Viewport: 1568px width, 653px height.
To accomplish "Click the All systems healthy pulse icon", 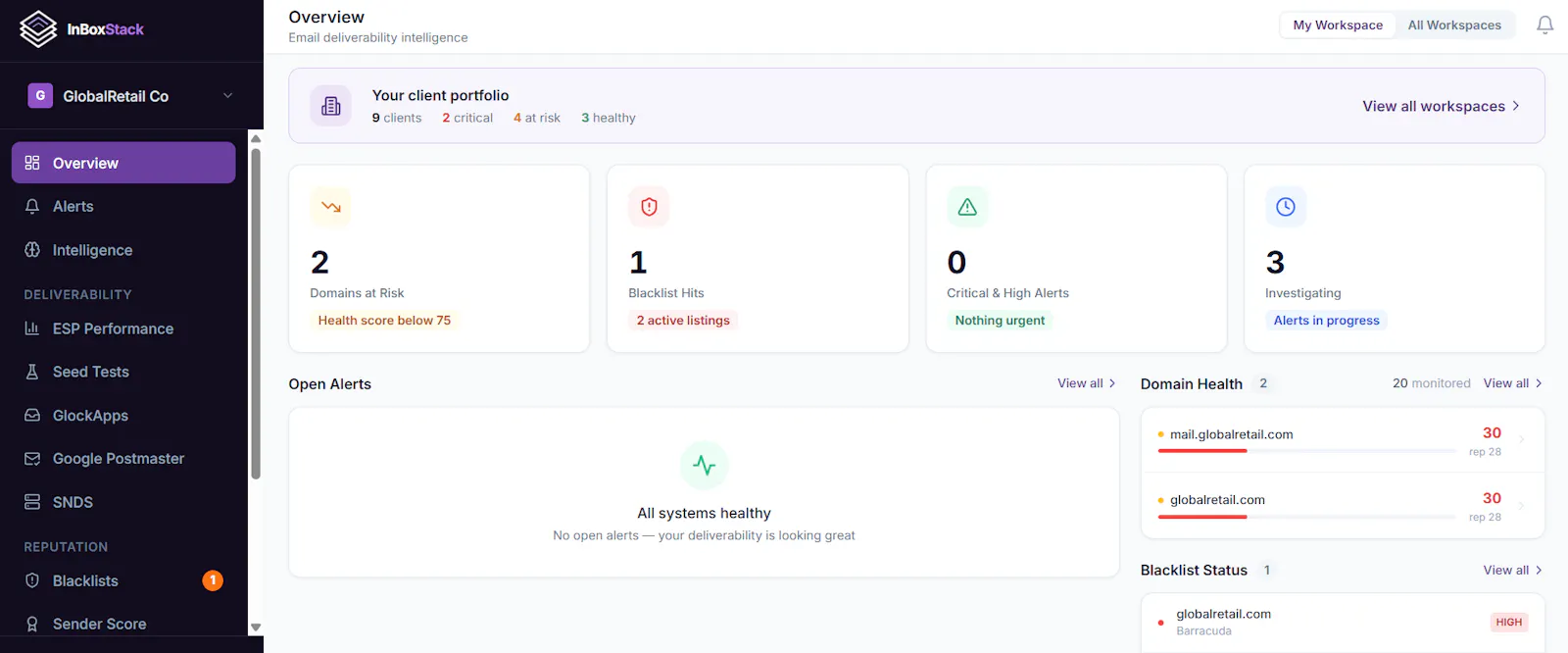I will pyautogui.click(x=705, y=465).
